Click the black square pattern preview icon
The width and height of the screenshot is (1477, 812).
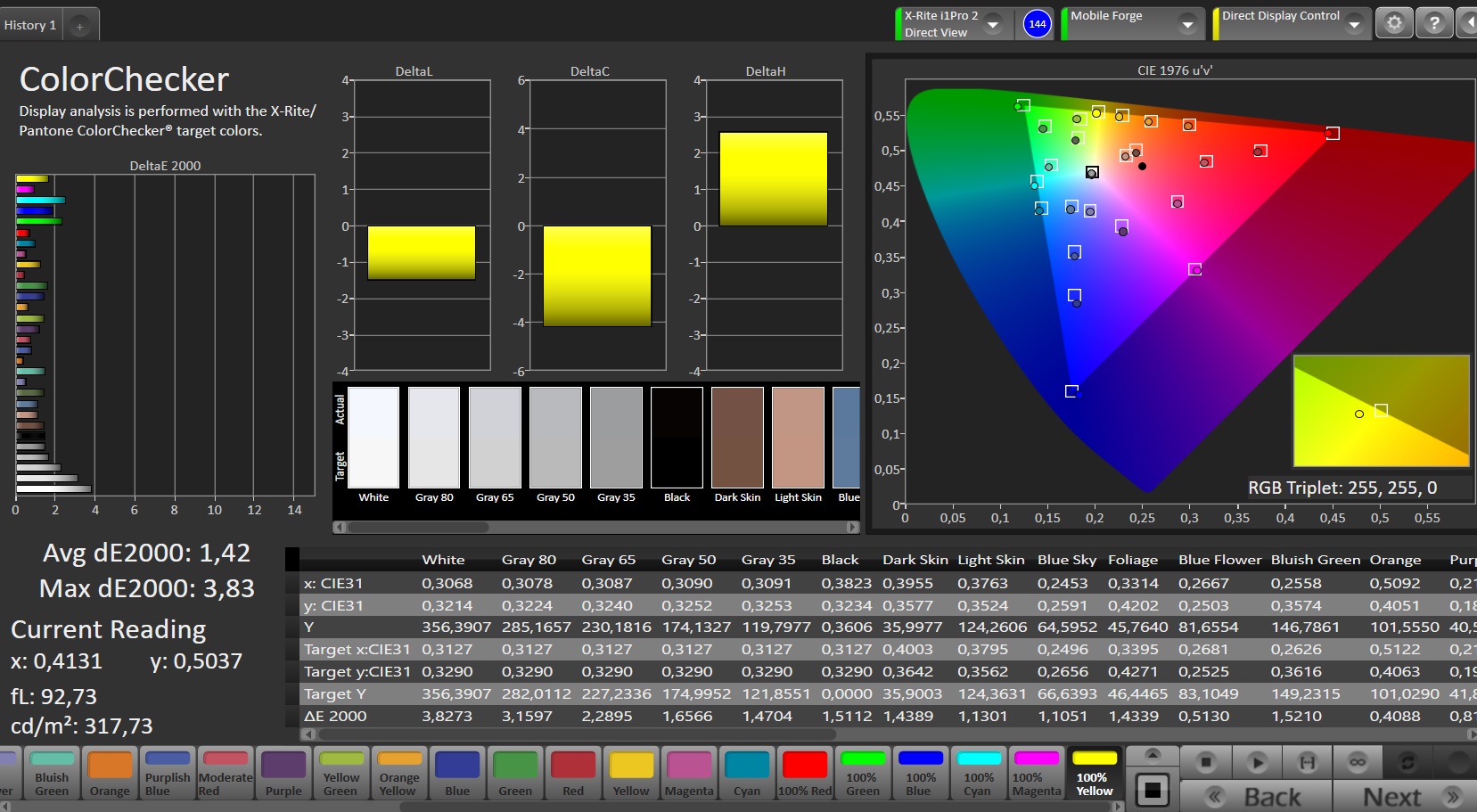pos(1153,789)
